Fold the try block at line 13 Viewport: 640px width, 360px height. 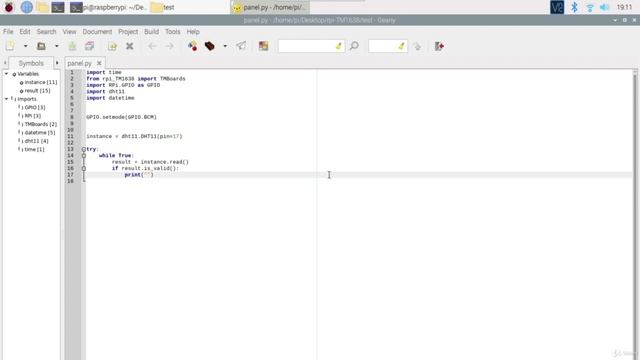[x=84, y=149]
